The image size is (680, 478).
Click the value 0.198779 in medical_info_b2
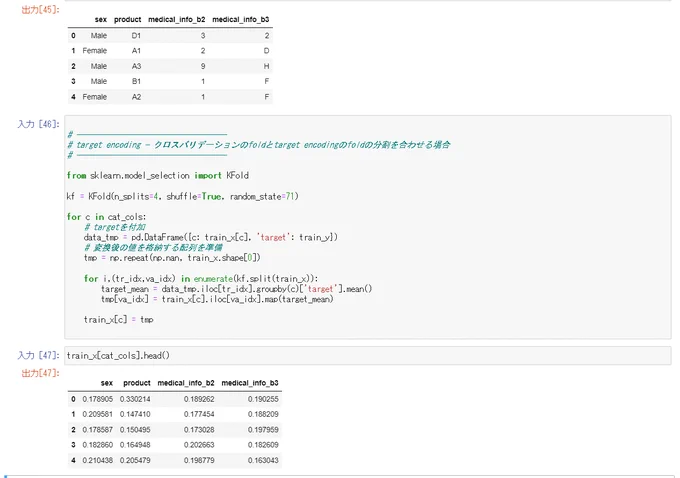pos(199,461)
